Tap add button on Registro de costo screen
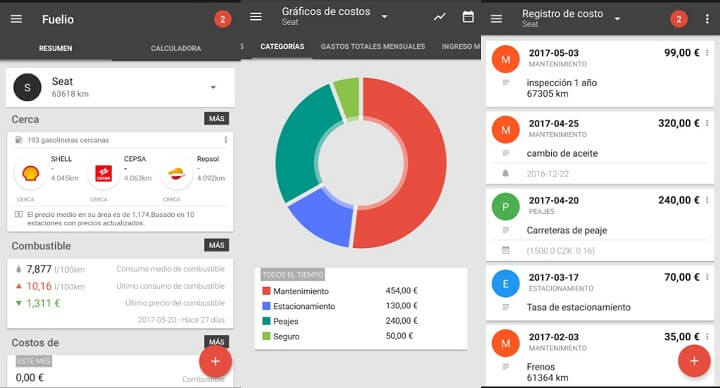This screenshot has width=720, height=388. coord(694,361)
